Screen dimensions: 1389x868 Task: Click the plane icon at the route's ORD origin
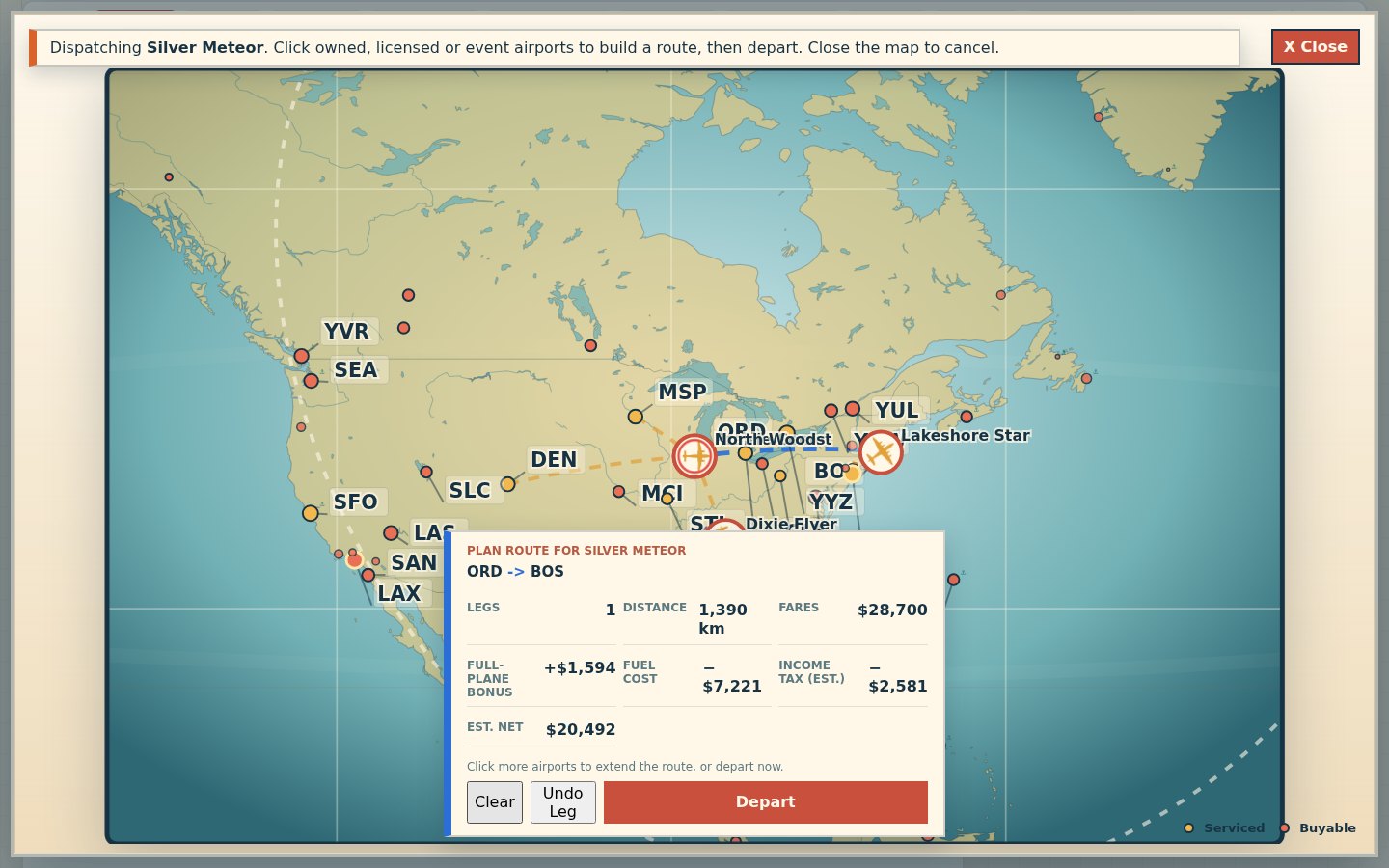coord(694,456)
